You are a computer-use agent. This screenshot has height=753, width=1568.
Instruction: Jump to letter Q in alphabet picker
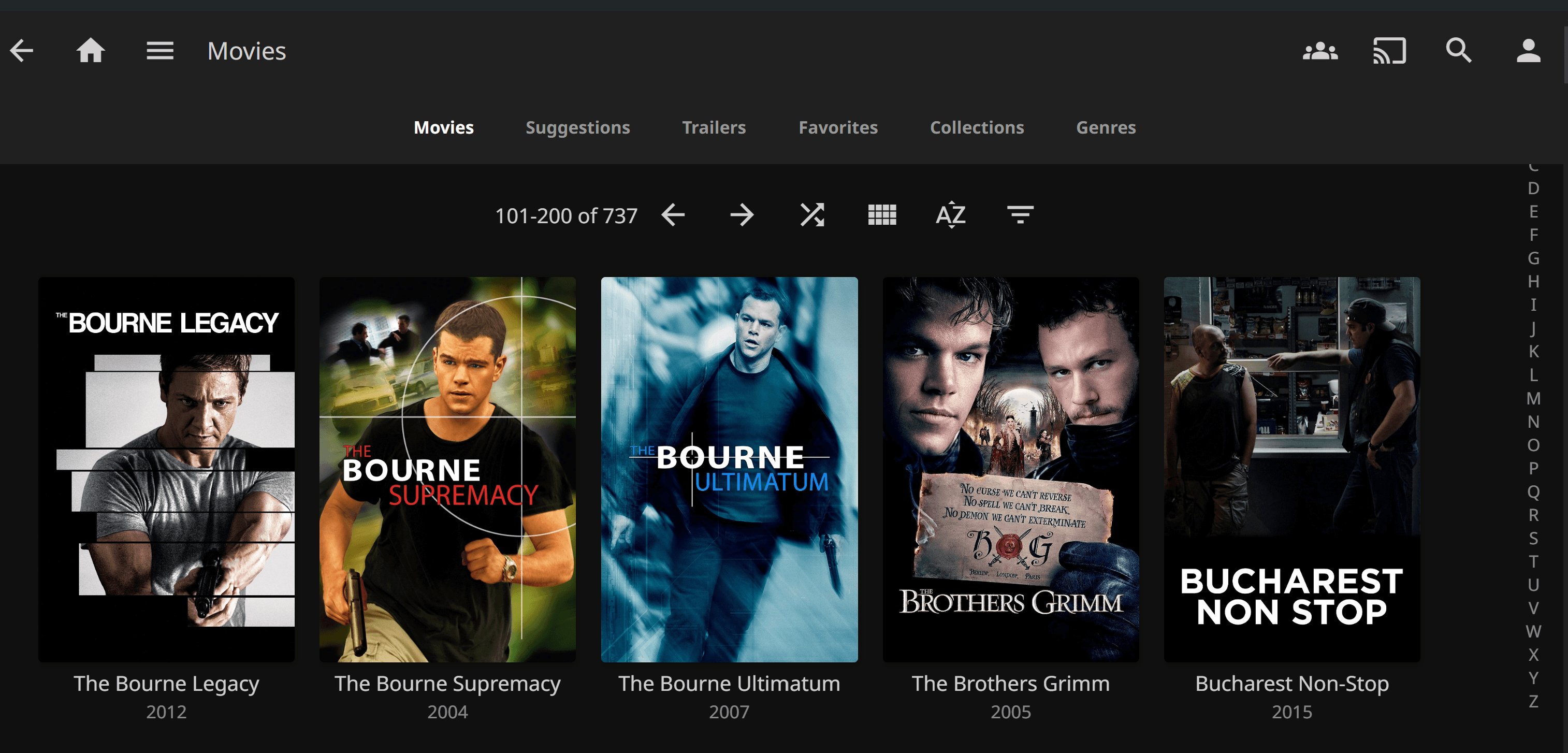click(1533, 491)
